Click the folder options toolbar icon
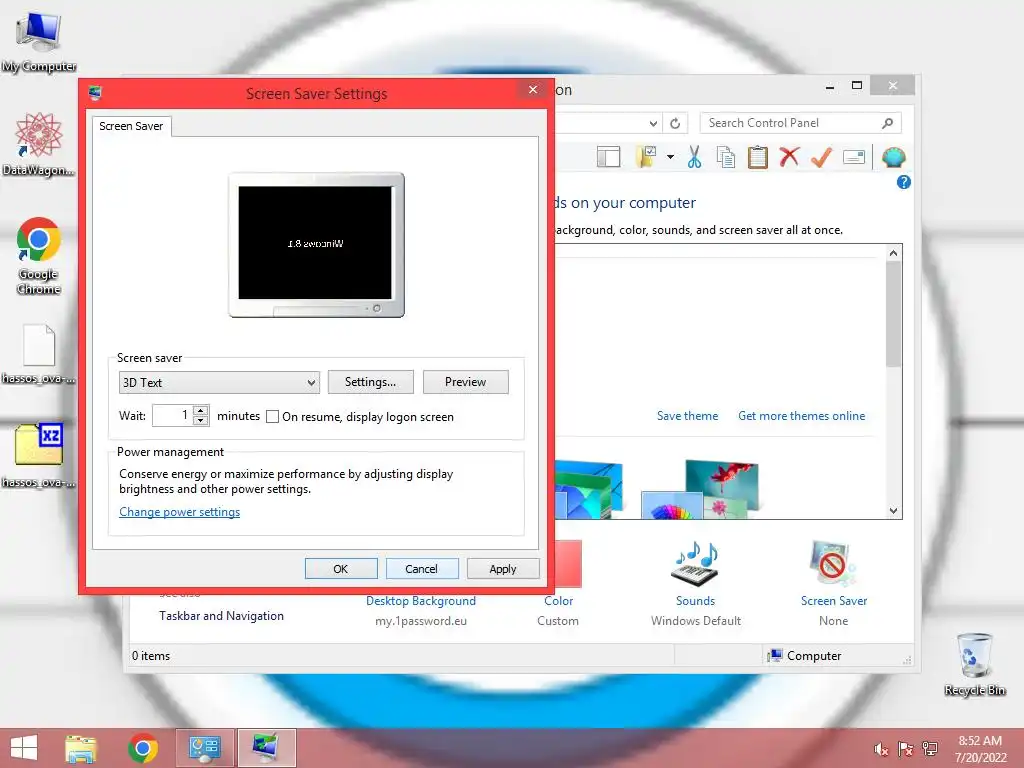The image size is (1024, 768). coord(646,157)
